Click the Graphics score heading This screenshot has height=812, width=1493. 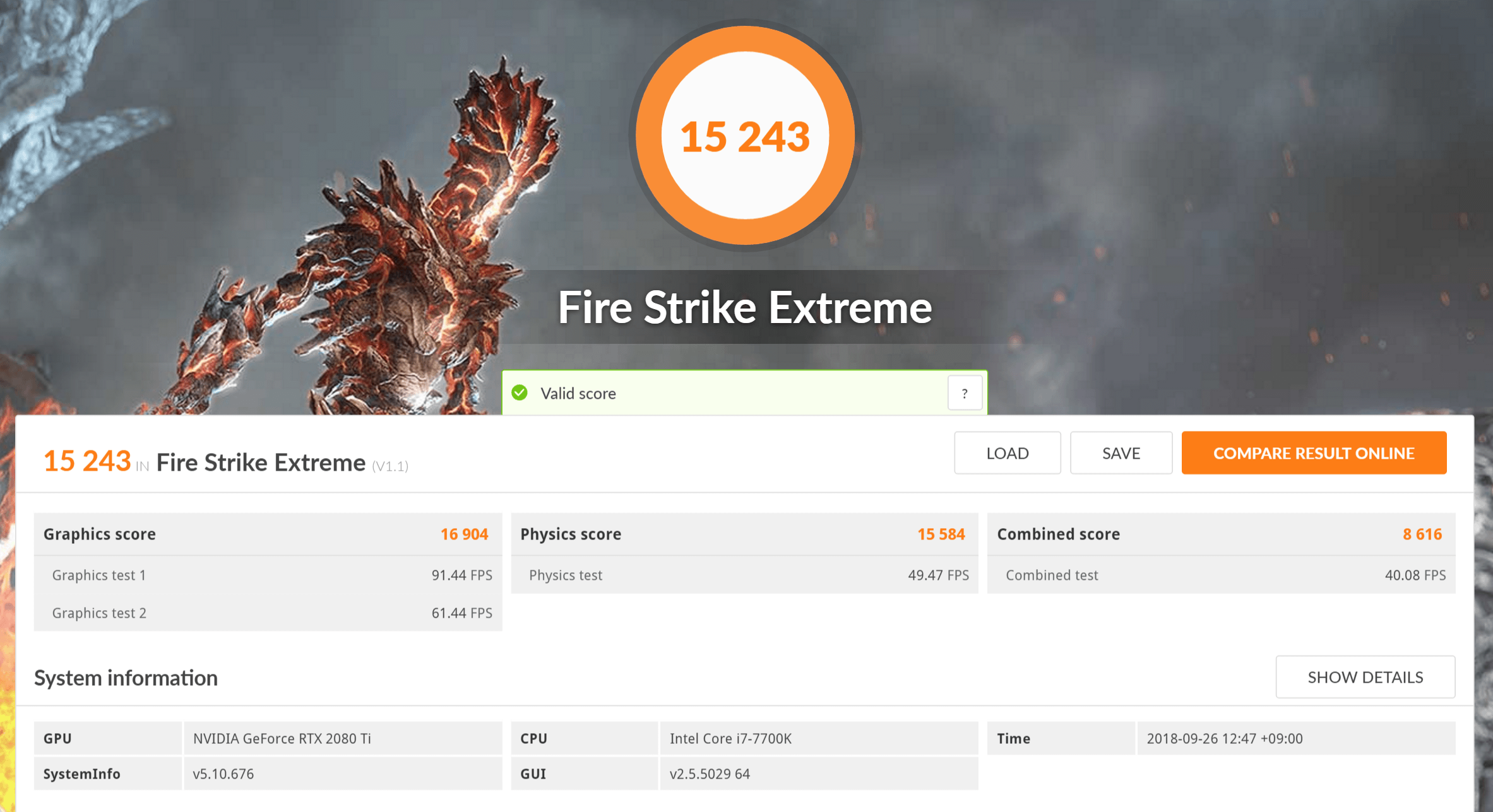(99, 534)
